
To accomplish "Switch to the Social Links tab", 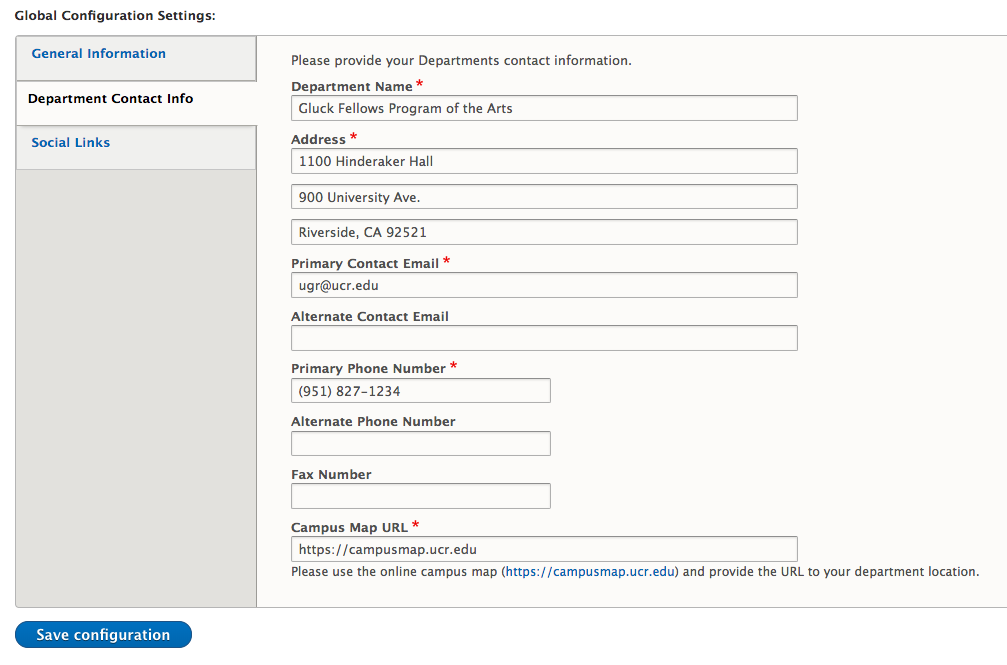I will 71,143.
